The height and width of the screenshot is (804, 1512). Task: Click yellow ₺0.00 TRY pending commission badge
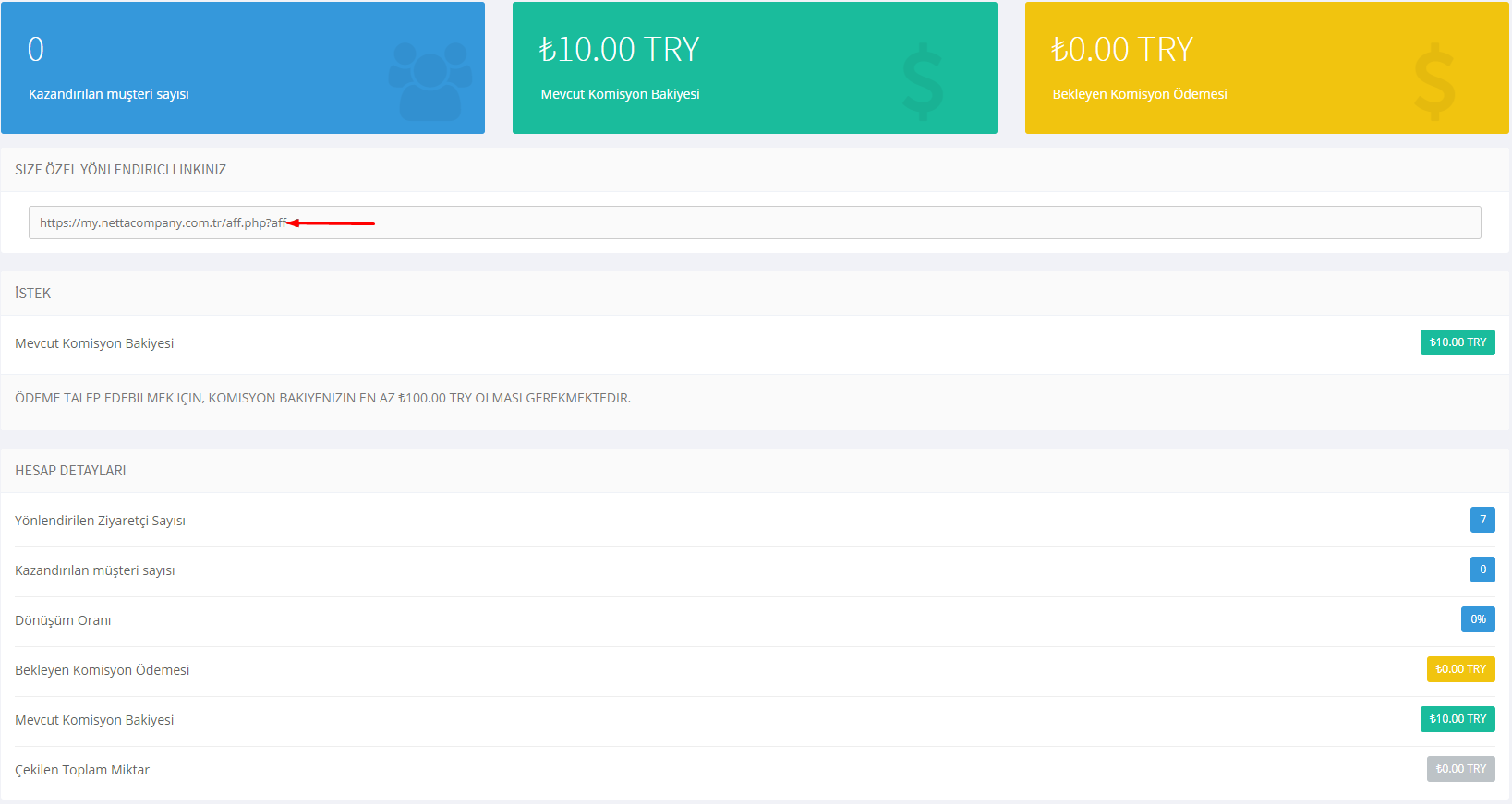click(x=1461, y=669)
